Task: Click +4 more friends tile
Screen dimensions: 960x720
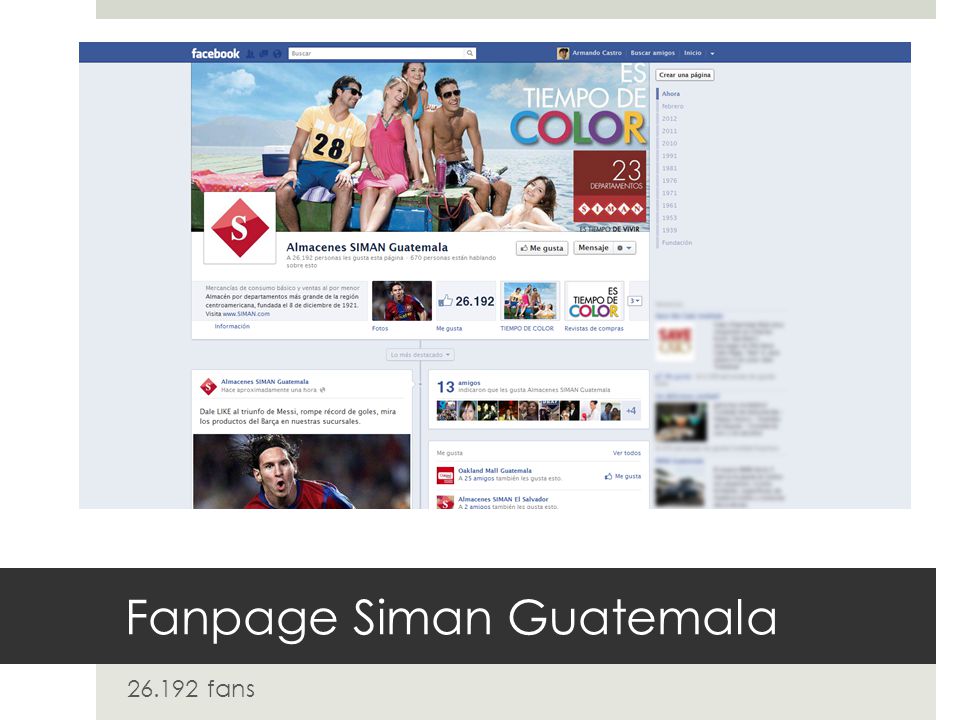Action: point(631,411)
